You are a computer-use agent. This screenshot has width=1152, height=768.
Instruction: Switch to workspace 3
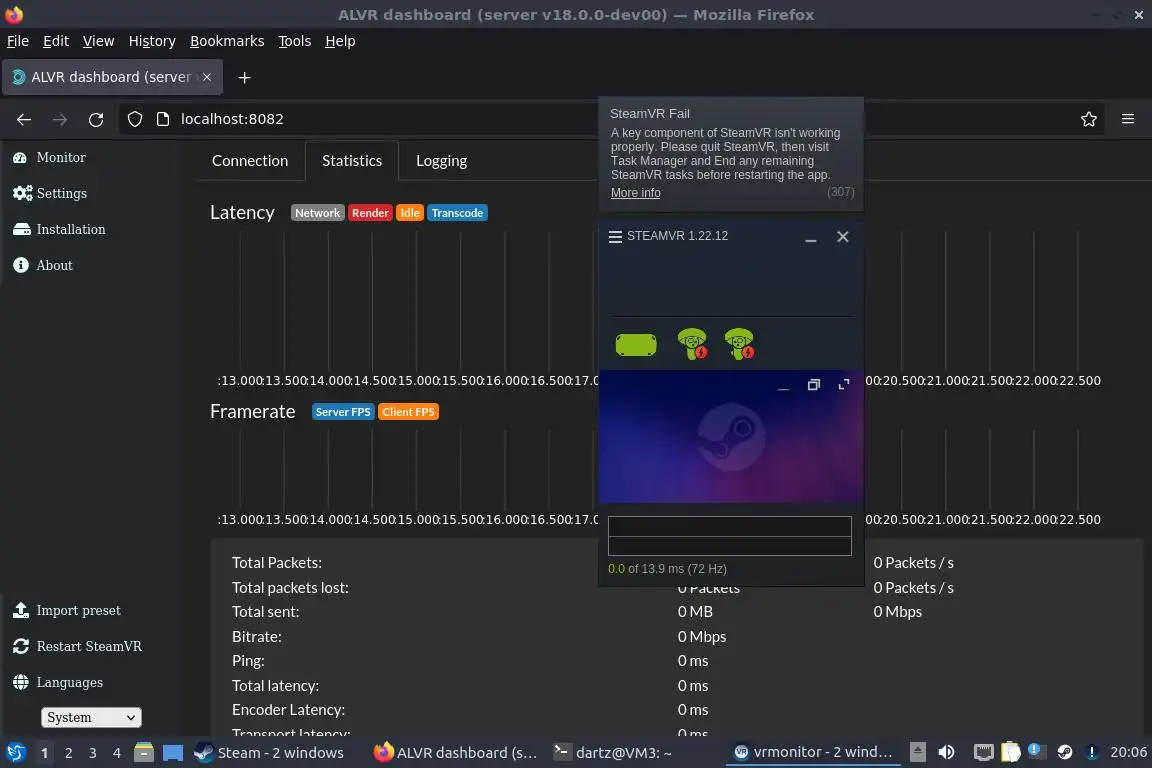[93, 753]
